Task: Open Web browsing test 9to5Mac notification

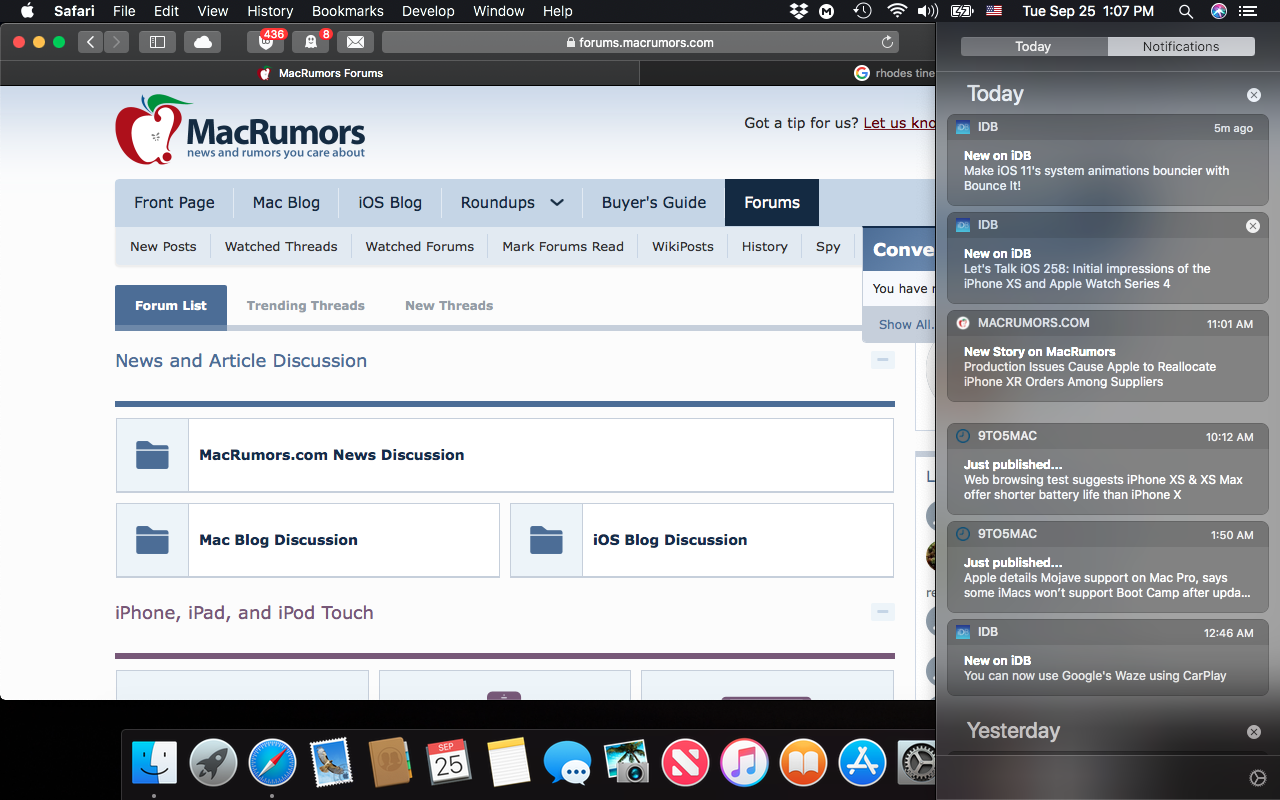Action: click(1107, 468)
